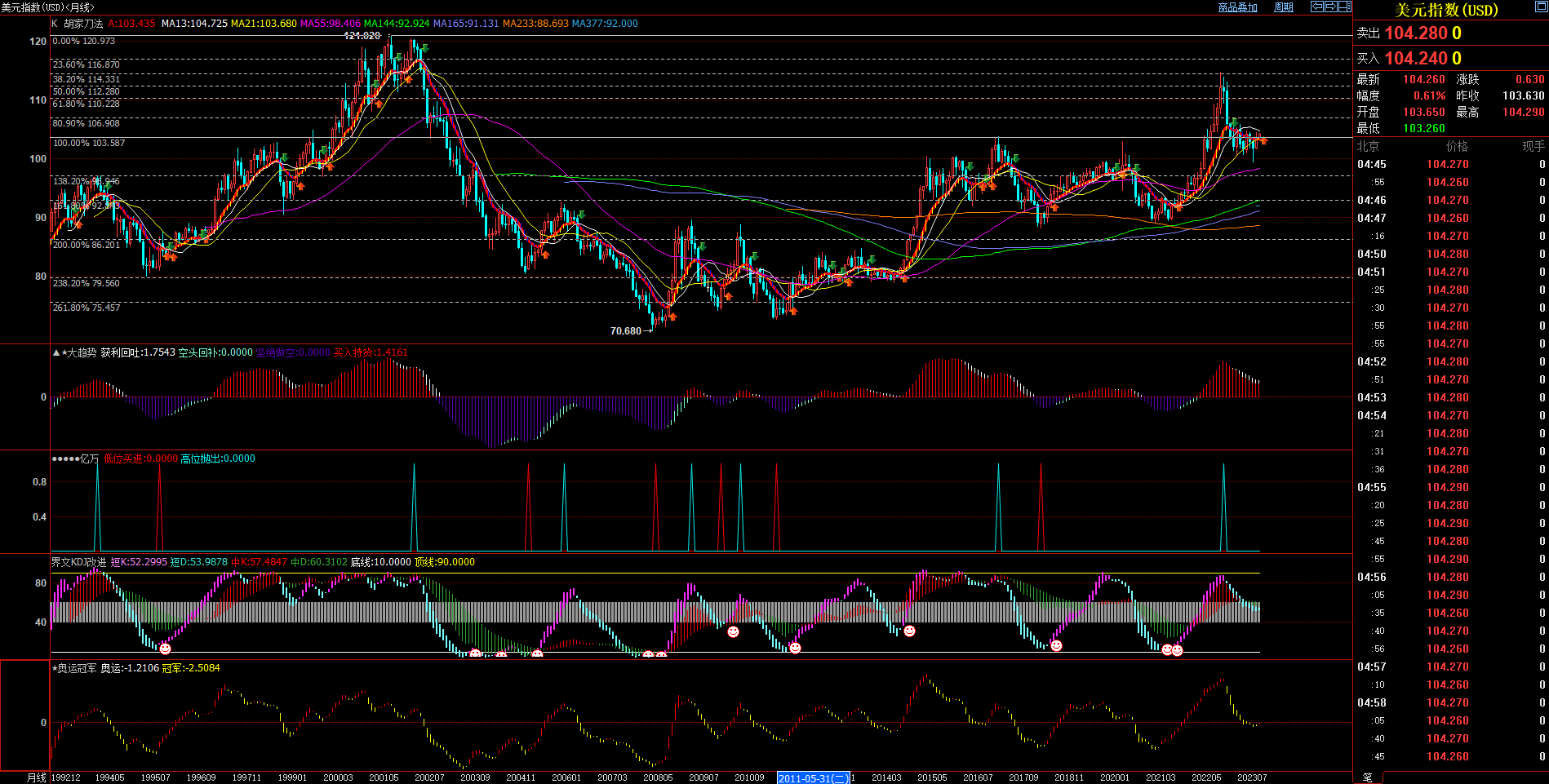Click the 70.680 low price marker arrow
1549x784 pixels.
point(649,331)
